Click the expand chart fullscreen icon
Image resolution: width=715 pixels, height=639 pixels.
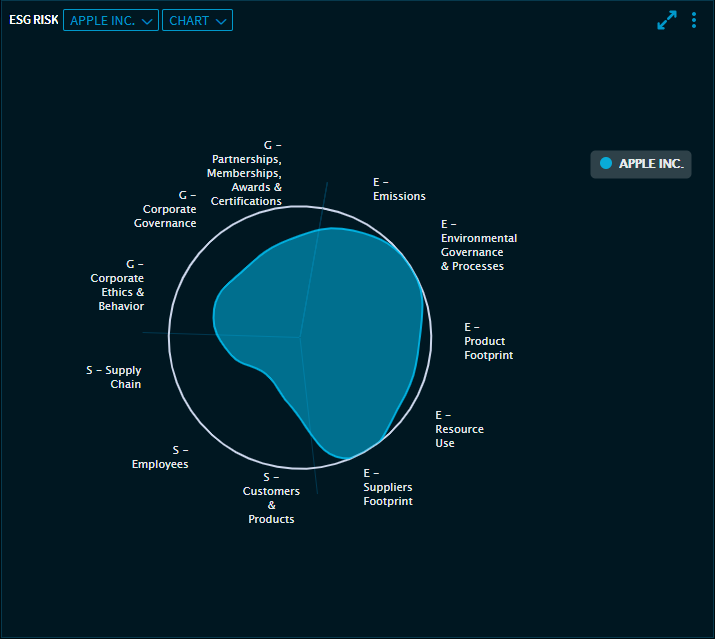tap(667, 20)
